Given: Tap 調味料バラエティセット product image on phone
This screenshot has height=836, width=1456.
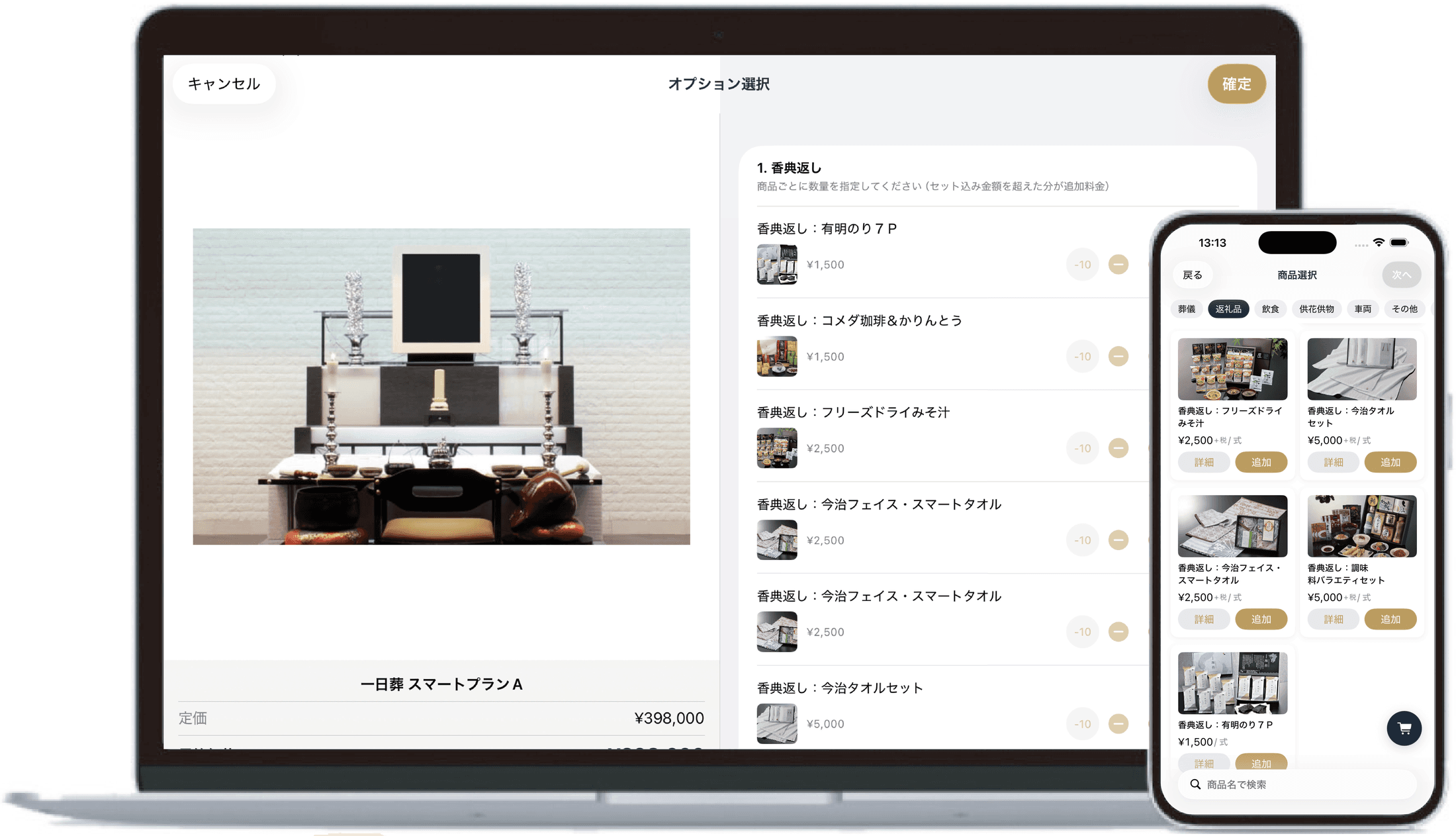Looking at the screenshot, I should pyautogui.click(x=1362, y=526).
